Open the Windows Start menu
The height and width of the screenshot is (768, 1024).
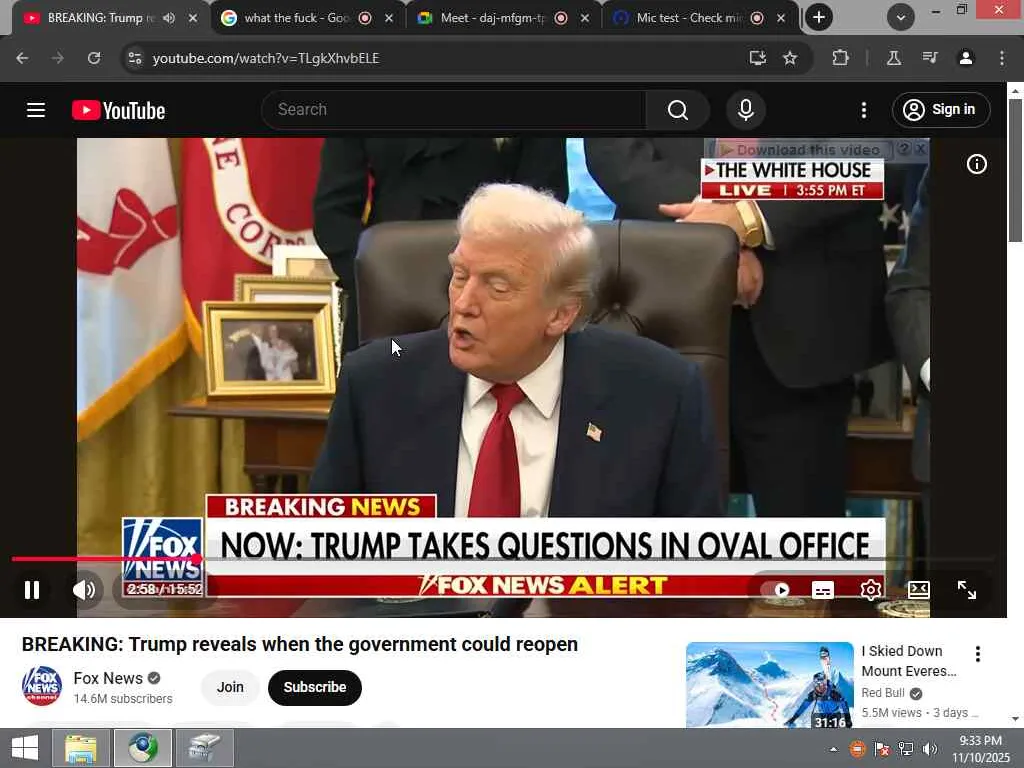[x=25, y=748]
